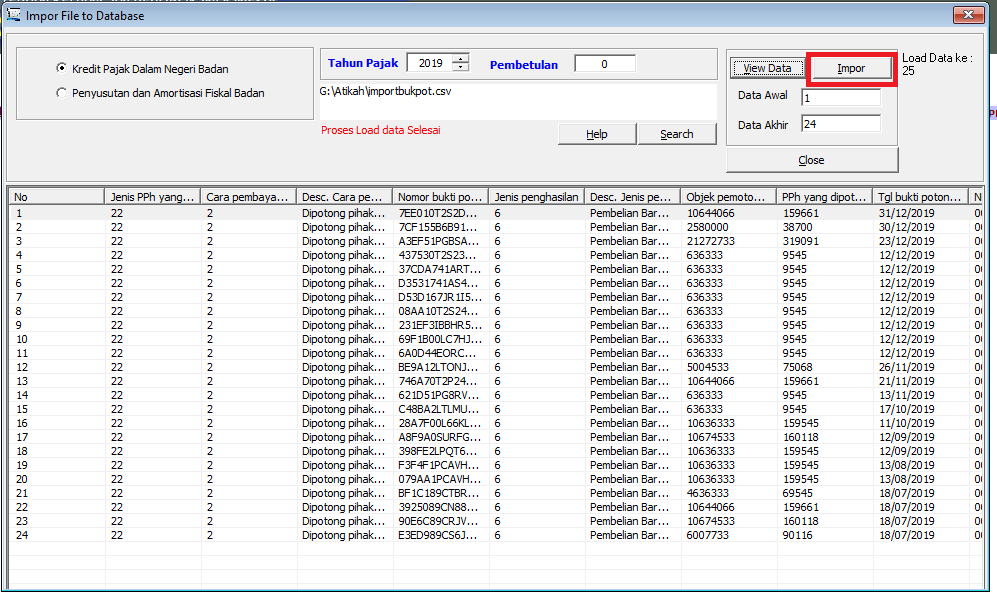Decrease Tahun Pajak with the down arrow
Screen dimensions: 997x599
click(x=461, y=67)
